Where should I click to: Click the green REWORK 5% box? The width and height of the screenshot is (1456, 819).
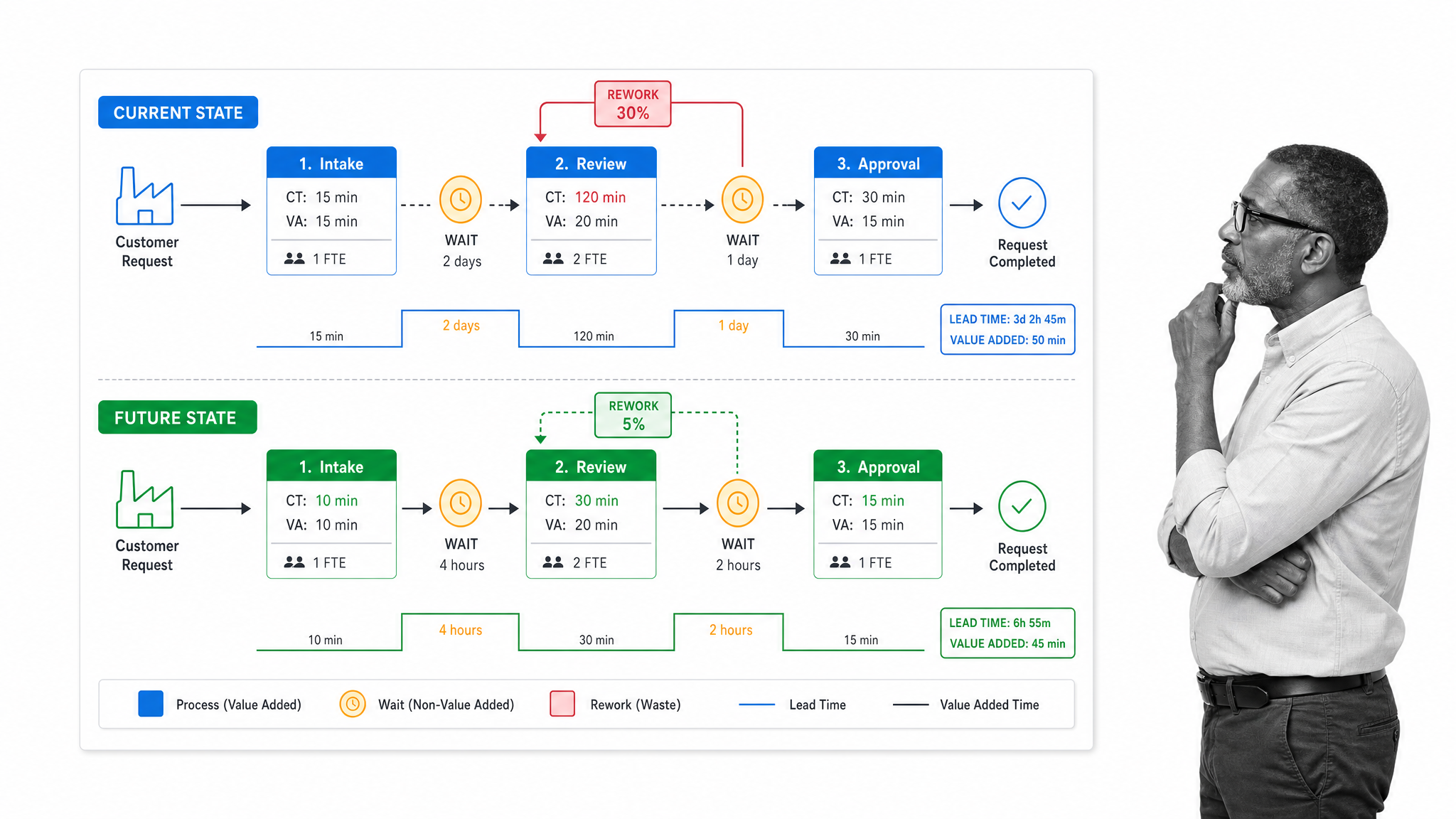pos(633,415)
